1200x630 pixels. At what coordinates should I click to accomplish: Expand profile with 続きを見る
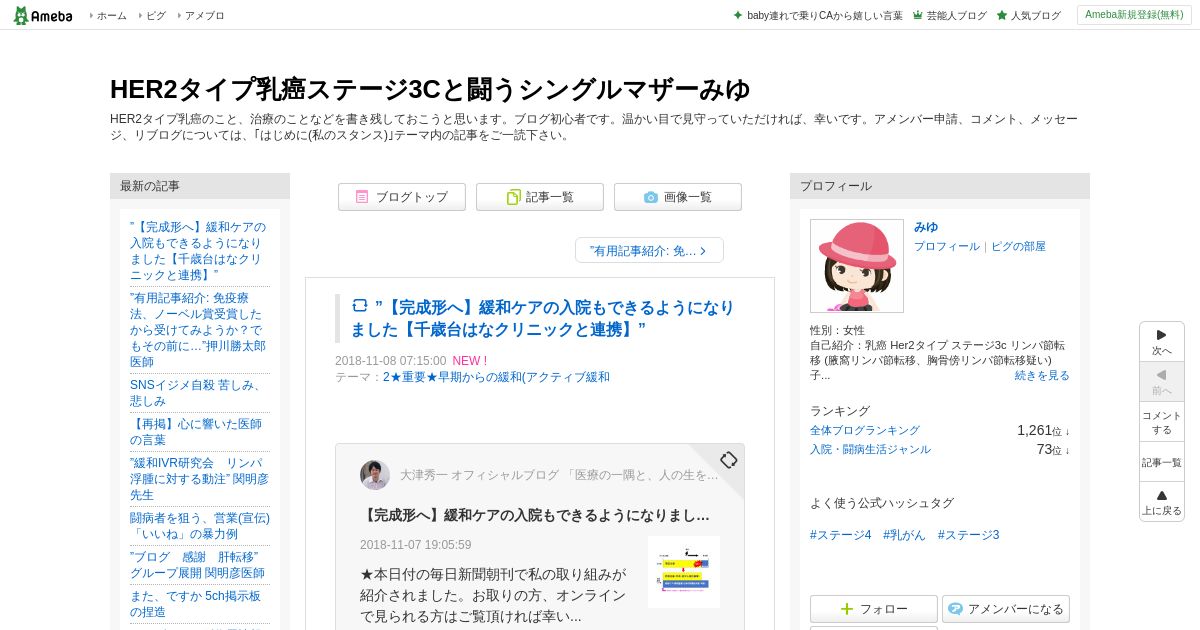[x=1042, y=375]
